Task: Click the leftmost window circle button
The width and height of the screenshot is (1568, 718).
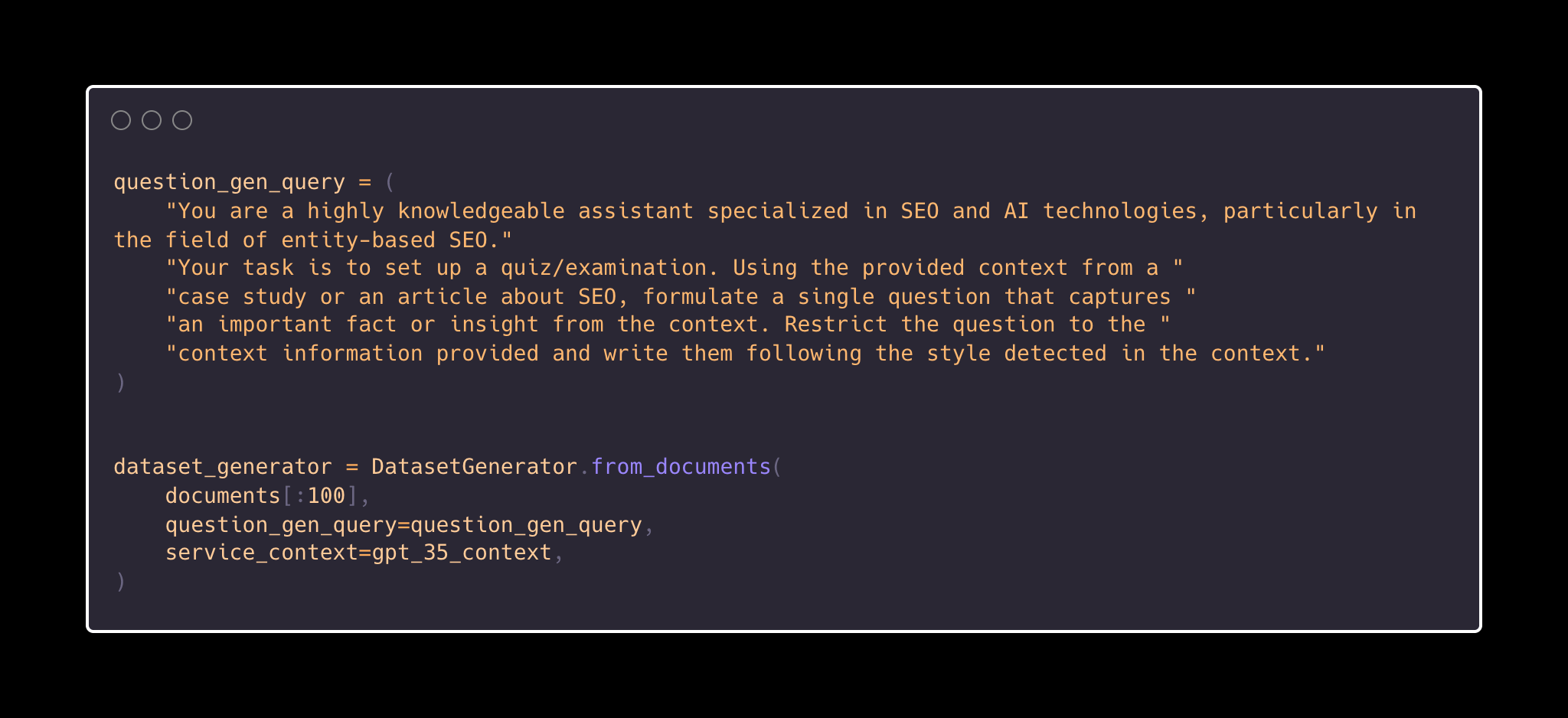Action: point(121,120)
